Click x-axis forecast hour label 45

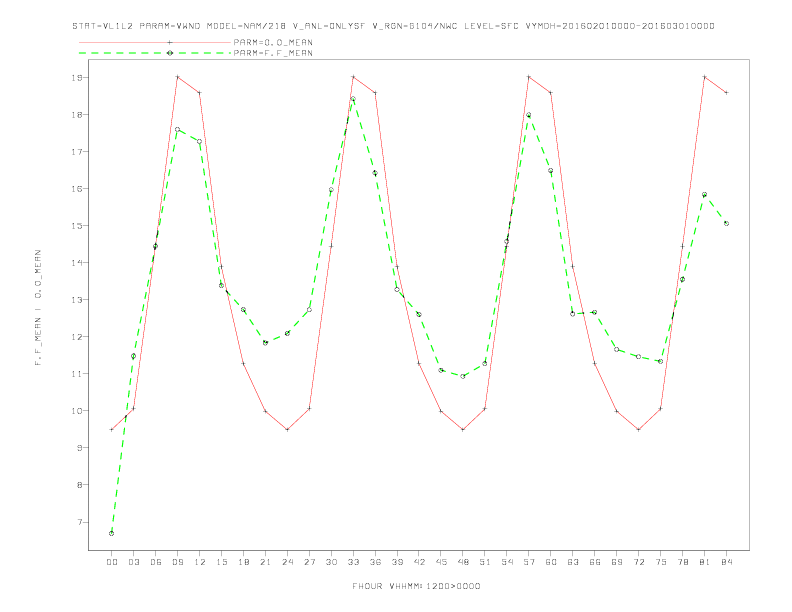pos(441,562)
